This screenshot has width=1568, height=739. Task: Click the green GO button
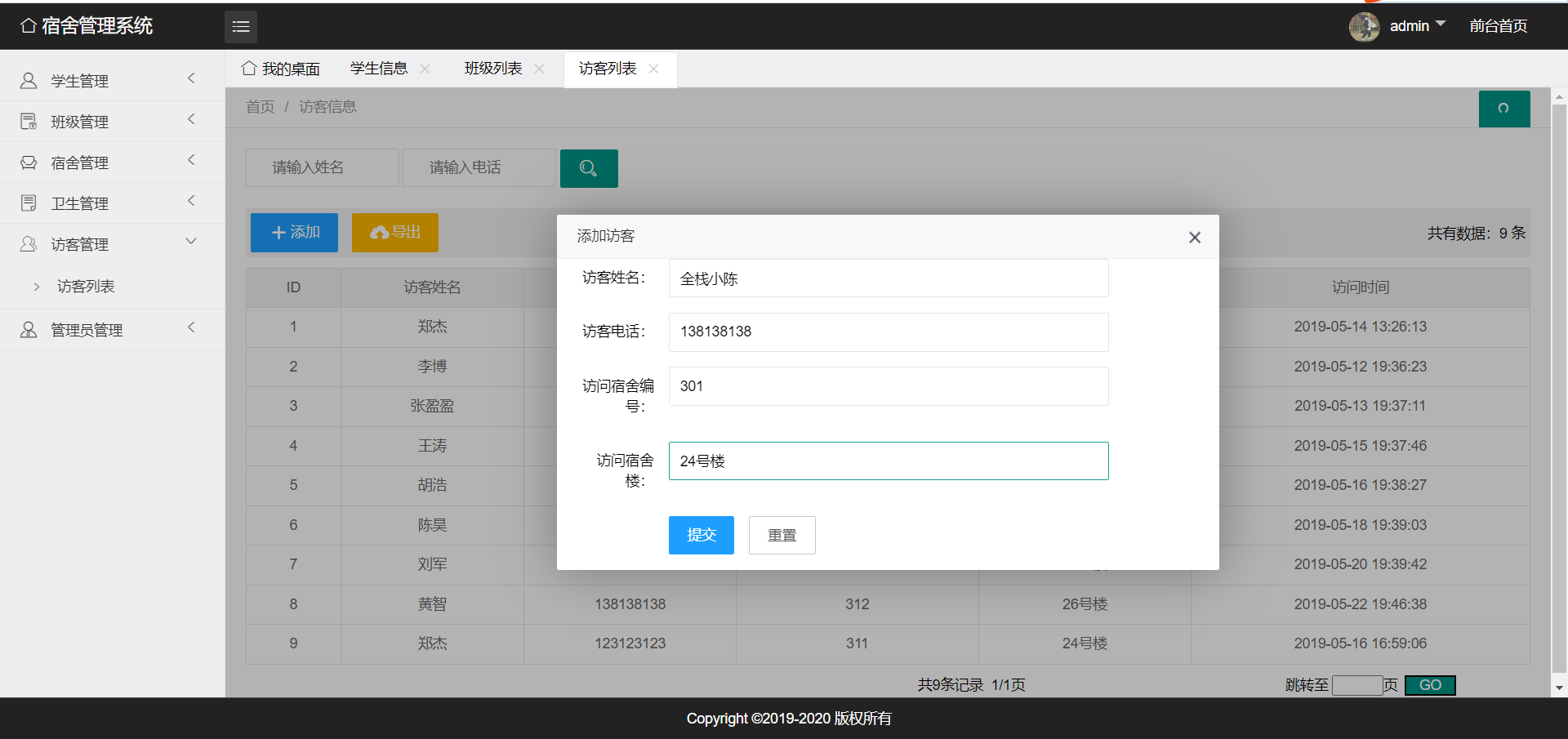click(1430, 685)
